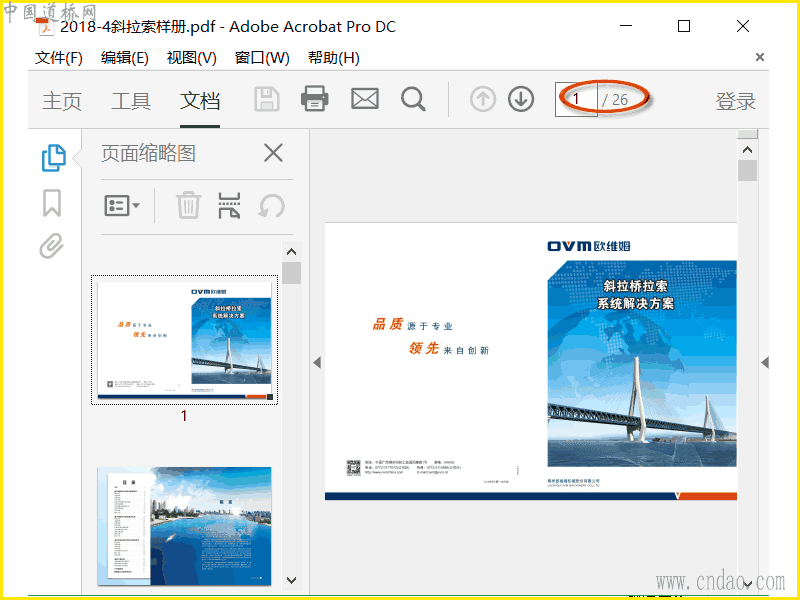Viewport: 800px width, 600px height.
Task: Click the page break tool icon beside trash
Action: (229, 206)
